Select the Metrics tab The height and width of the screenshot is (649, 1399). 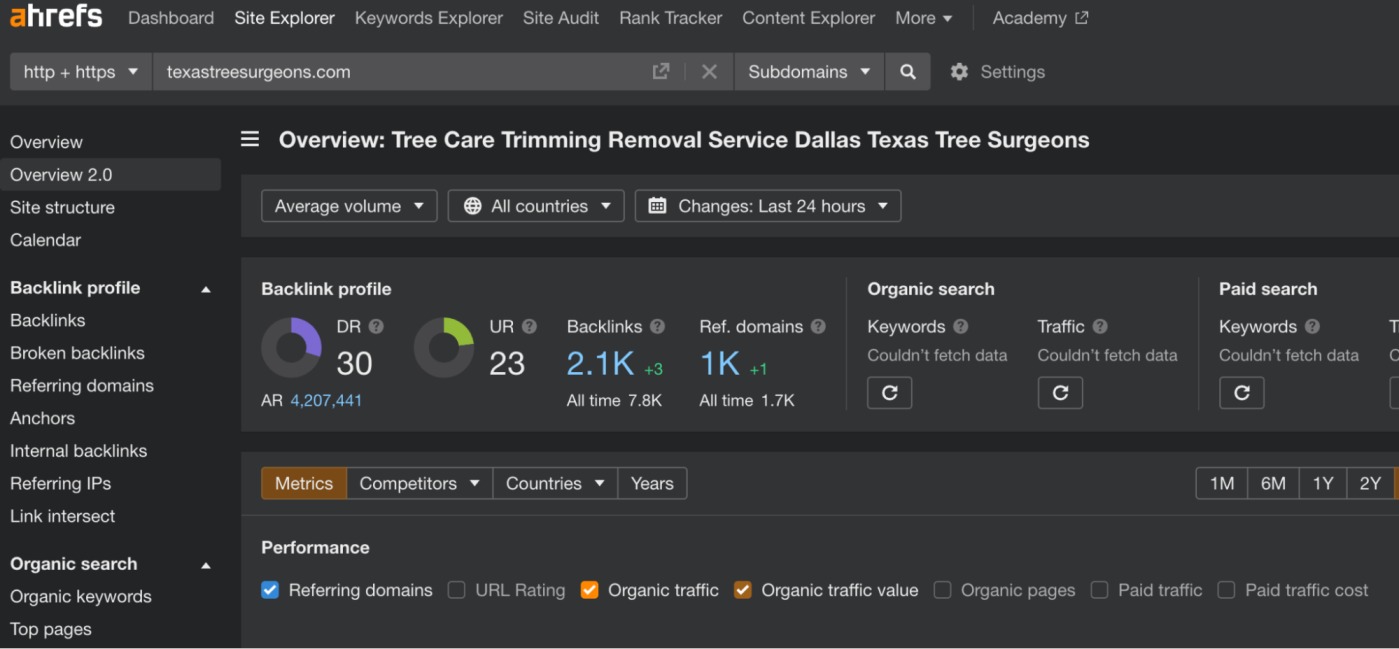tap(304, 483)
